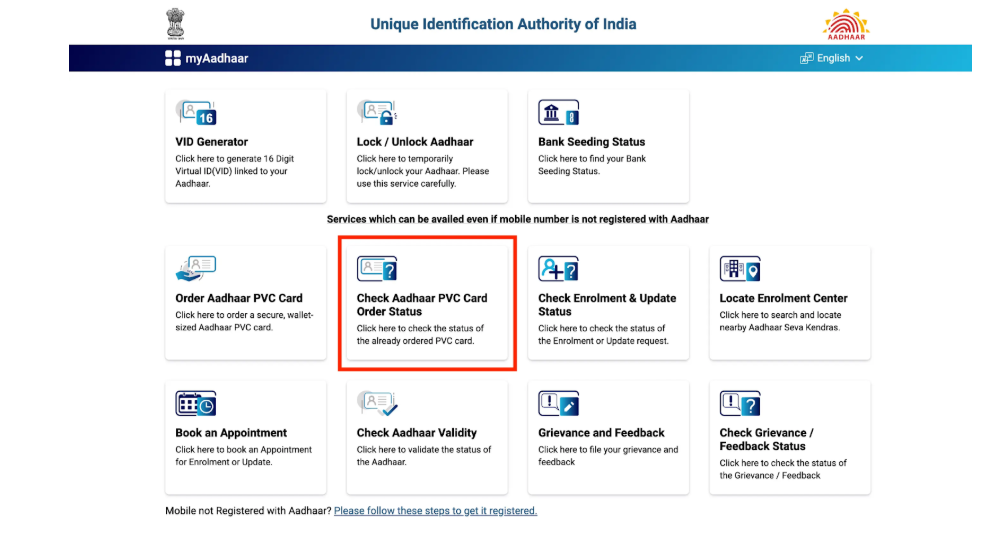Click the Aadhaar sun logo
Image resolution: width=1003 pixels, height=541 pixels.
click(x=846, y=24)
